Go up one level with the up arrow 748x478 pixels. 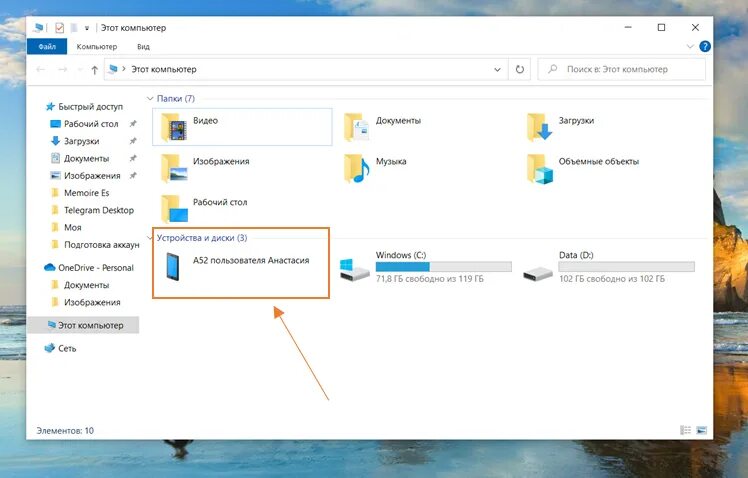(x=94, y=70)
